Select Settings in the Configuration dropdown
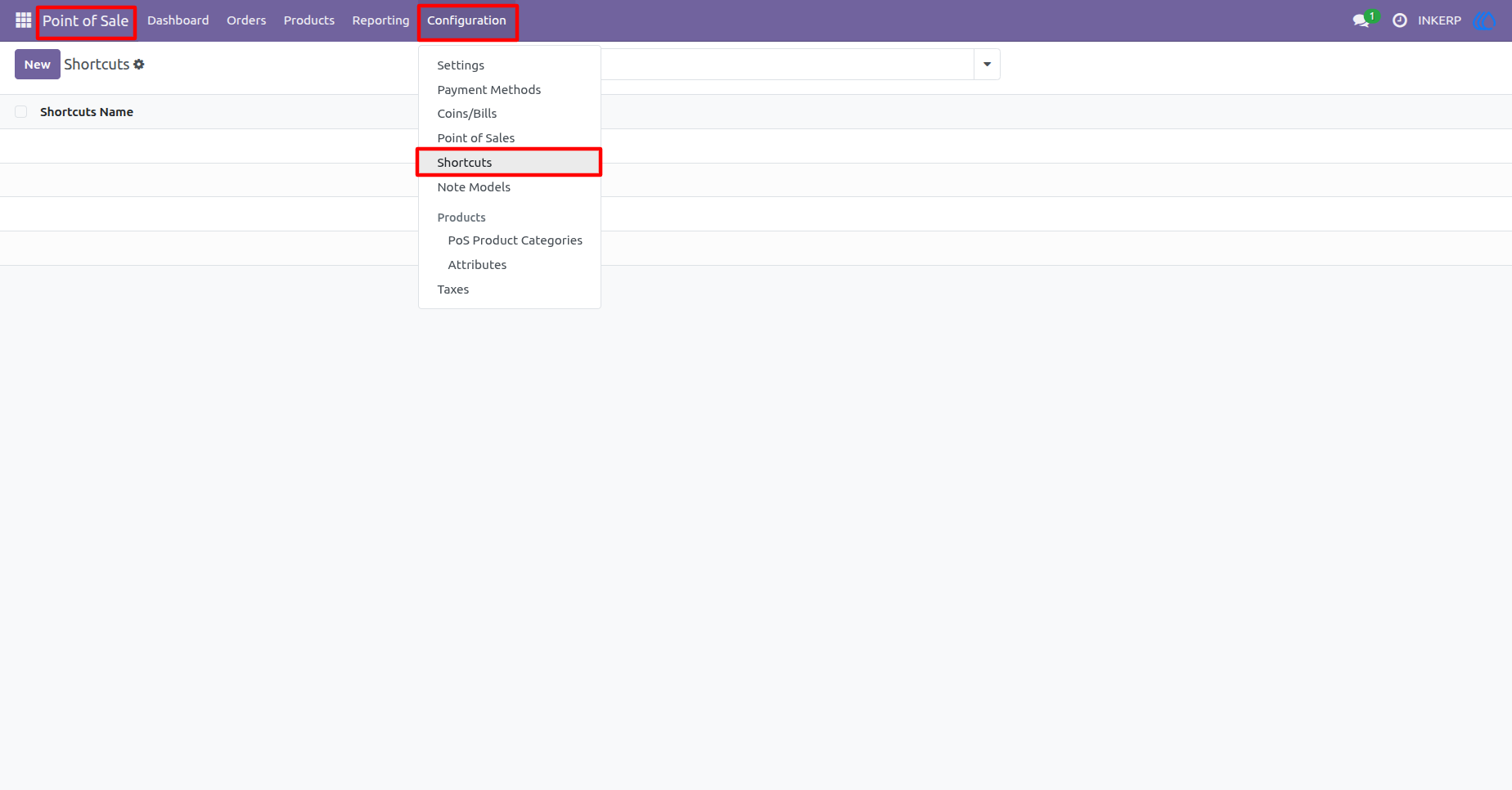Viewport: 1512px width, 790px height. [510, 65]
